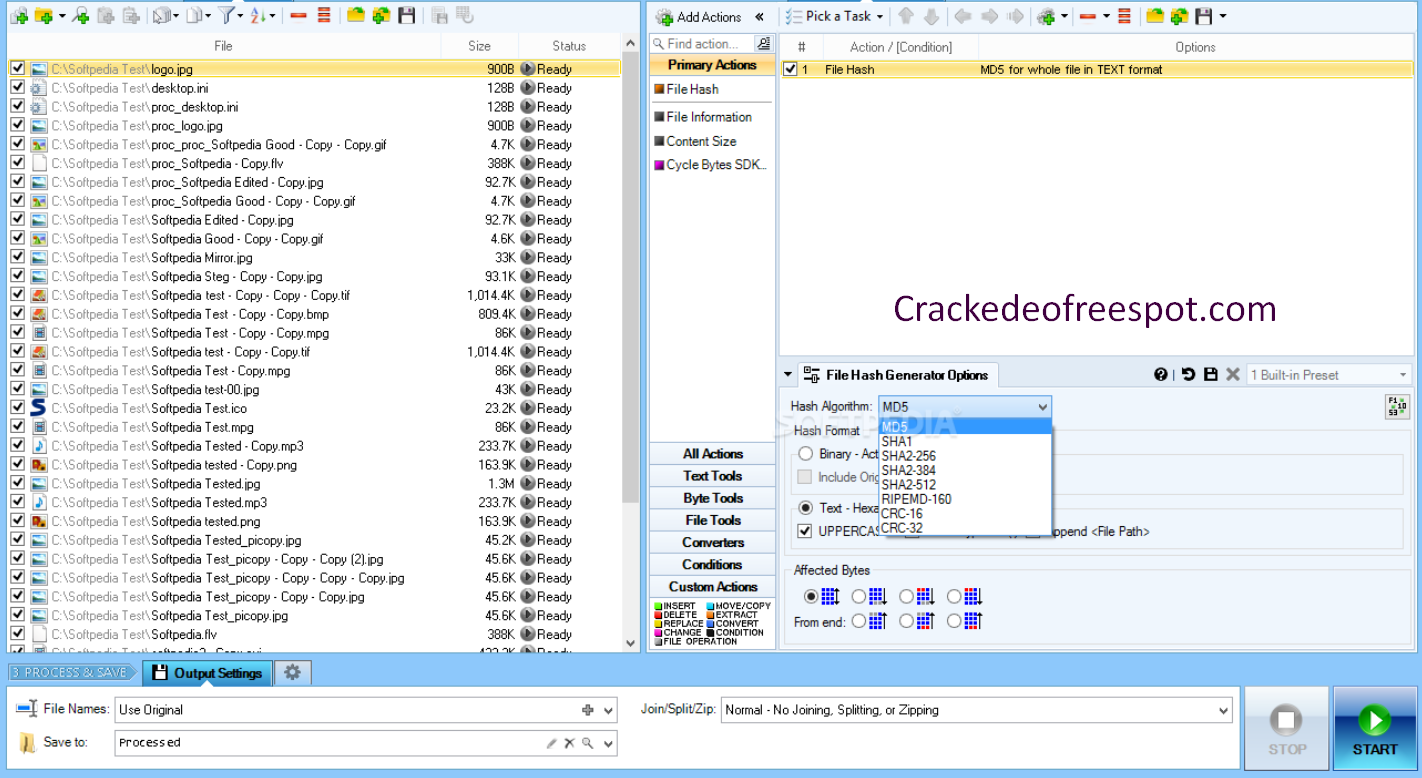Click the open file list folder icon
Screen dimensions: 1422x778
(355, 15)
